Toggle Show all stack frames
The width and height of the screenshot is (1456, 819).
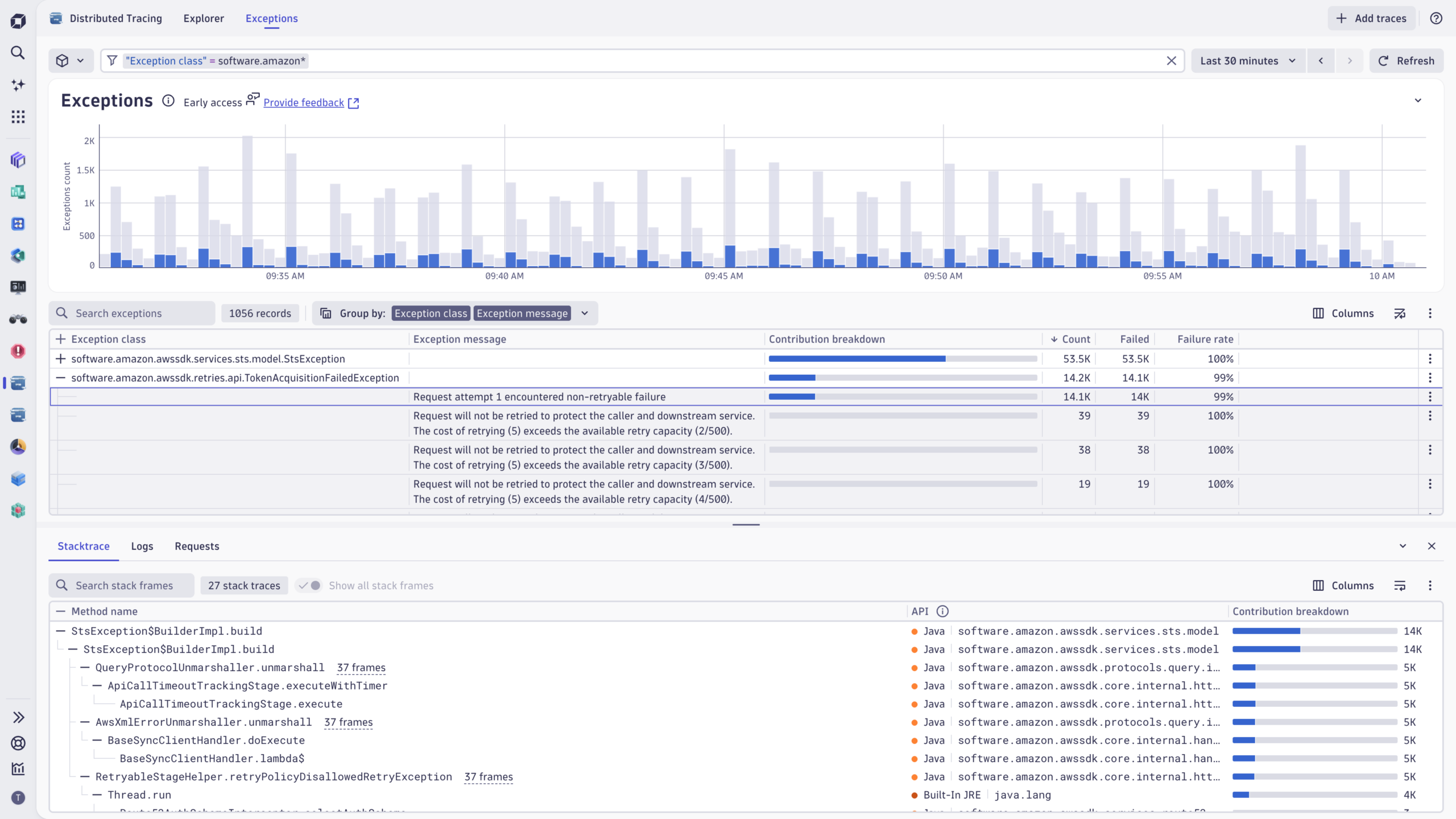[308, 585]
